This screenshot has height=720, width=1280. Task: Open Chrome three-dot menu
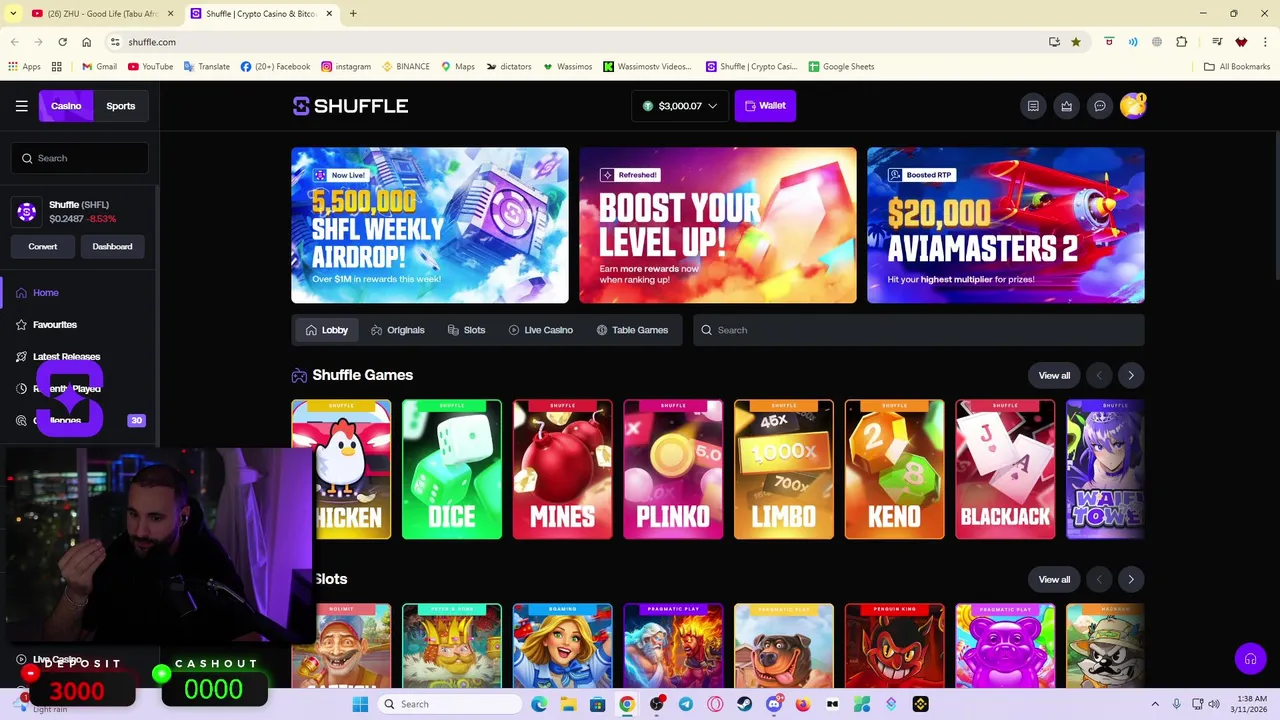tap(1265, 42)
